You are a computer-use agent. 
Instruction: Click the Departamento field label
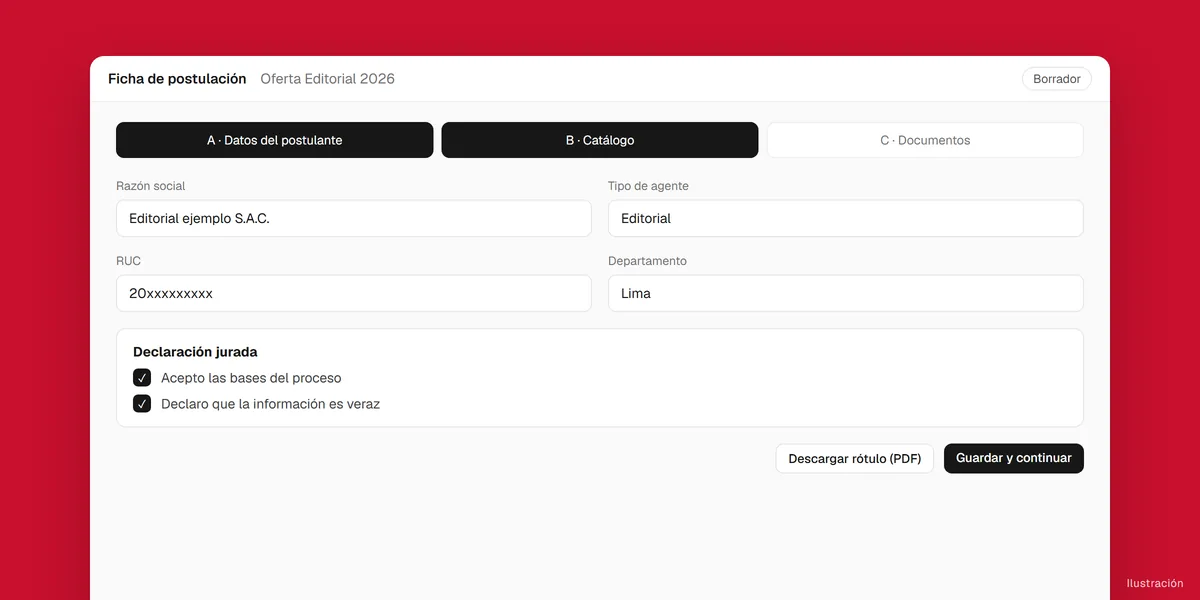(647, 261)
